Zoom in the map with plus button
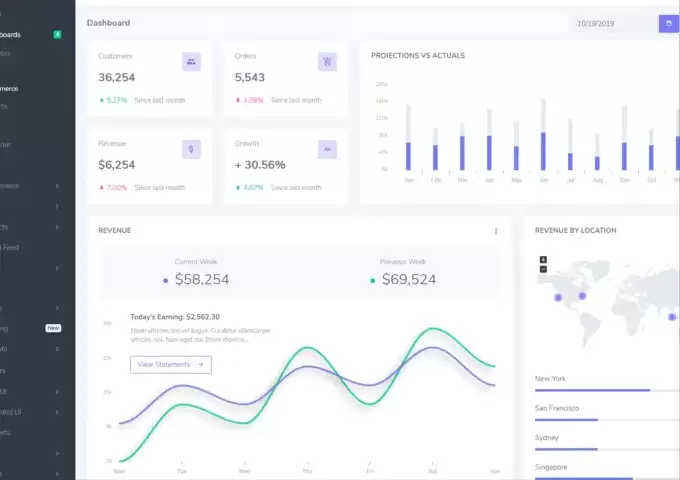Screen dimensions: 680x480 click(x=543, y=260)
